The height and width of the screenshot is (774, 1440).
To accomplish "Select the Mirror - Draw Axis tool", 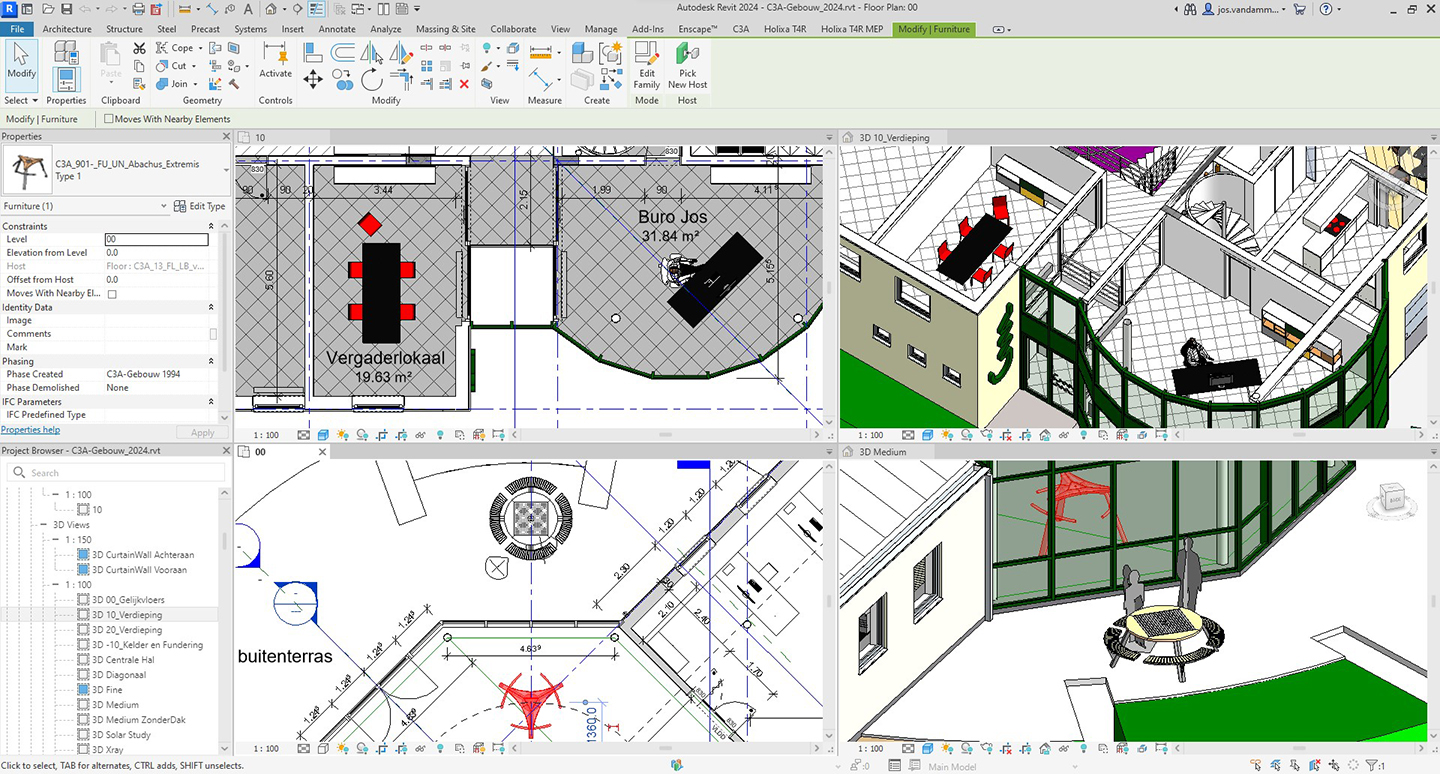I will [401, 52].
